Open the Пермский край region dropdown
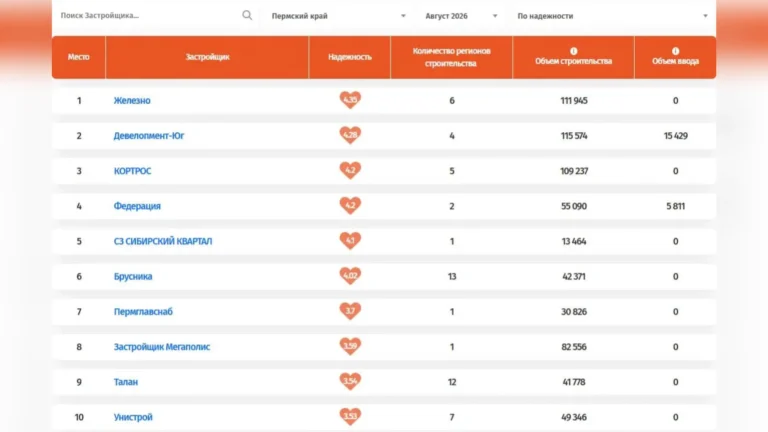This screenshot has width=768, height=432. pos(338,16)
